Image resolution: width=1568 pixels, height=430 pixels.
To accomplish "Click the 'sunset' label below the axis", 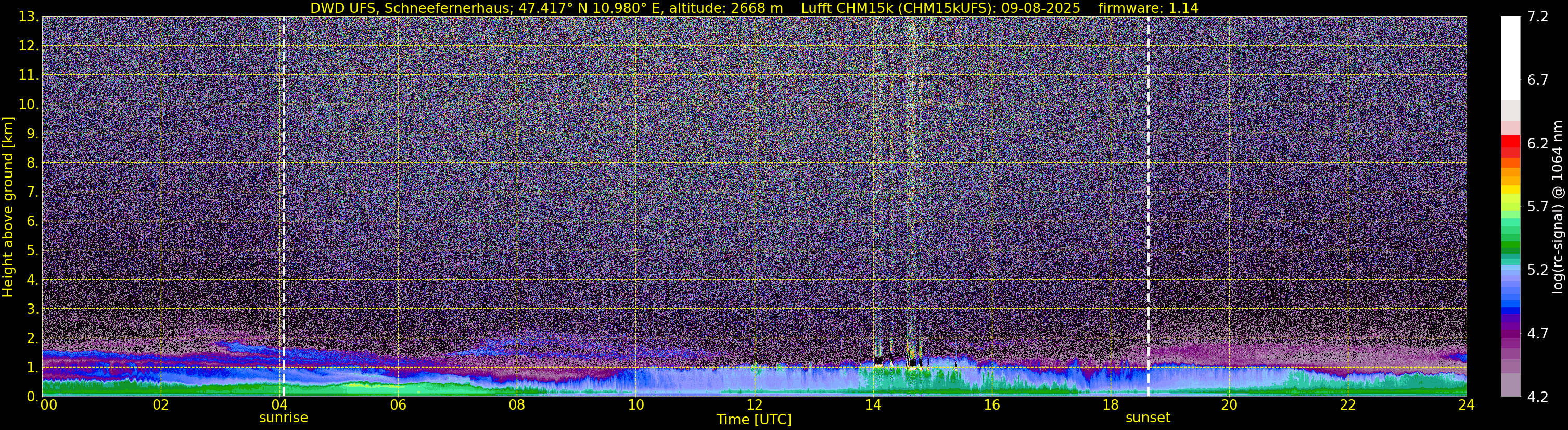I will pyautogui.click(x=1148, y=418).
